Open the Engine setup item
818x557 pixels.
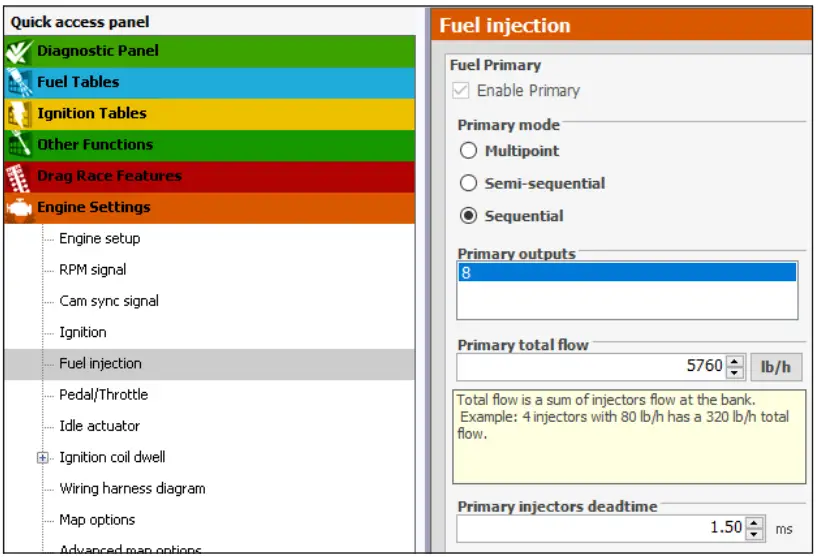[x=99, y=239]
